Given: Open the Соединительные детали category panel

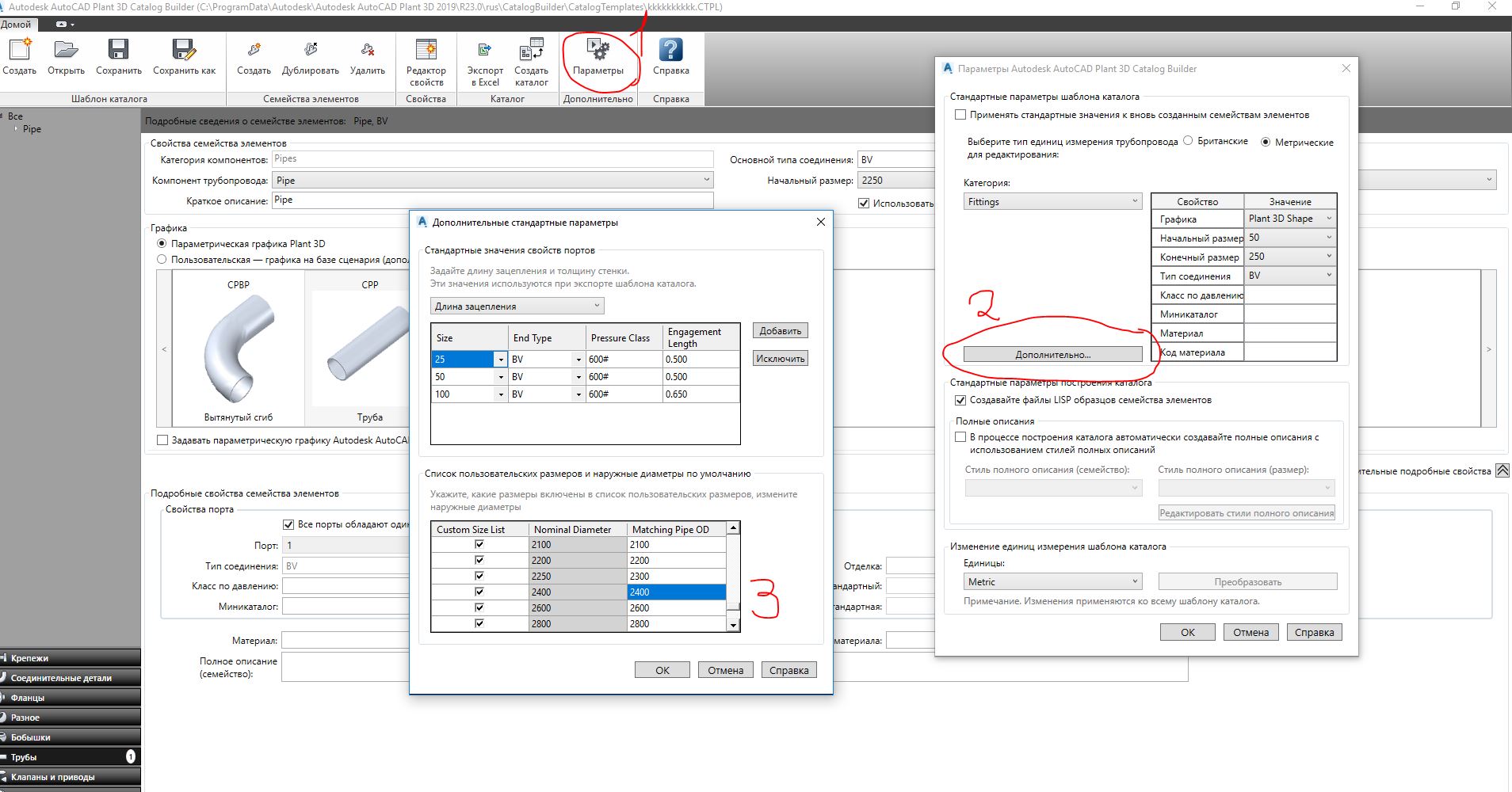Looking at the screenshot, I should (x=71, y=677).
